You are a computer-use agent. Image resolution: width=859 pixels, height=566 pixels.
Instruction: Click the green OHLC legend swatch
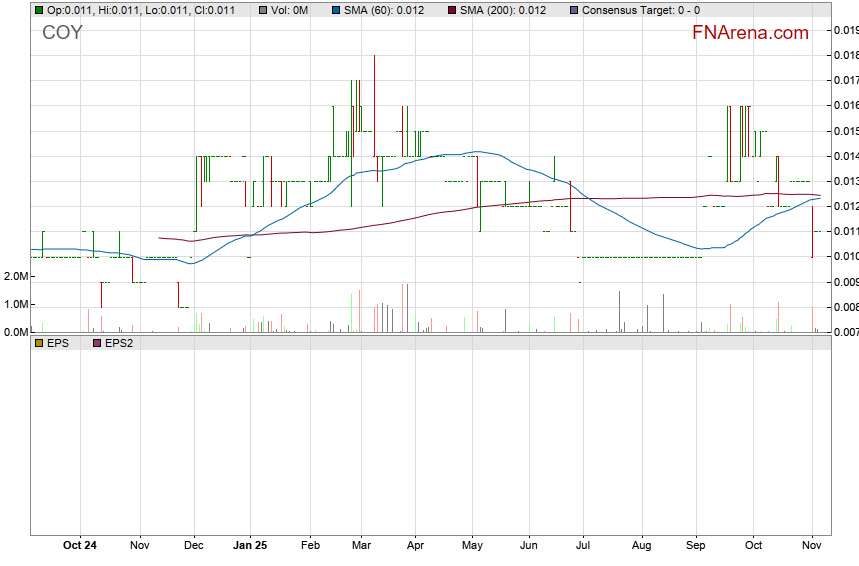38,10
